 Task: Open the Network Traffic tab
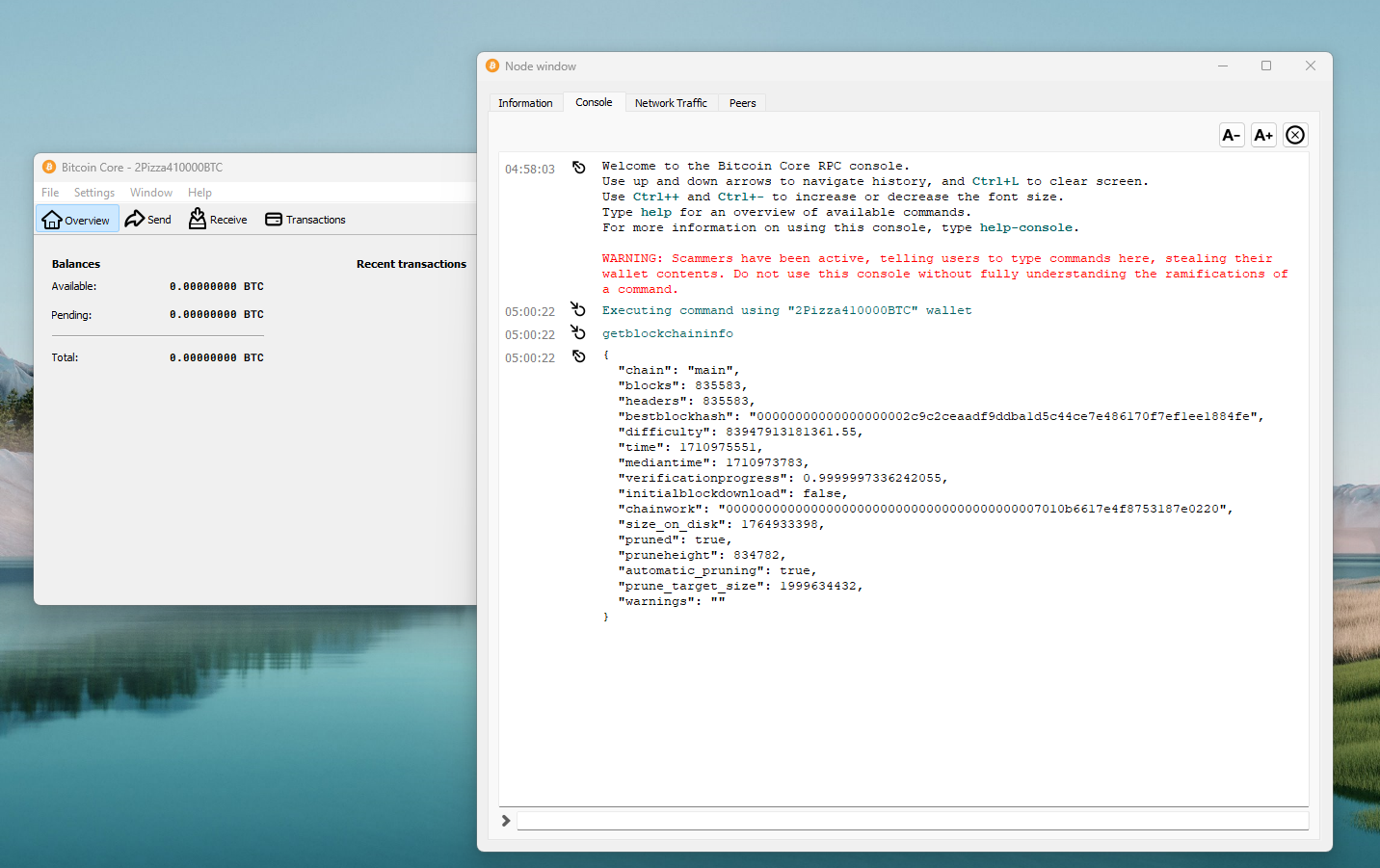(671, 103)
